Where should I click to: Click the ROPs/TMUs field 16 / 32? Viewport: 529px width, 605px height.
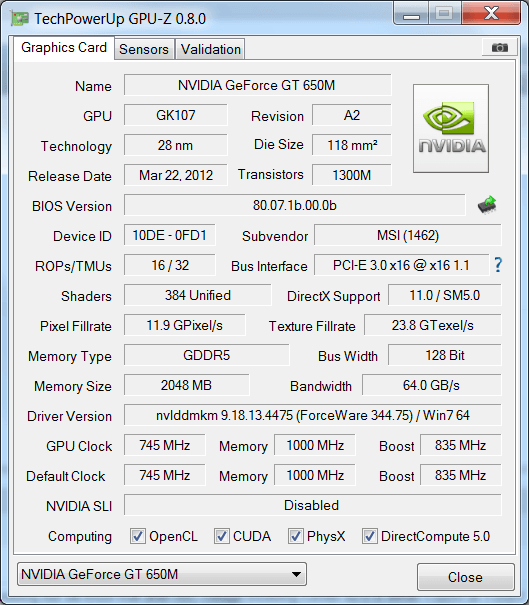(x=169, y=265)
